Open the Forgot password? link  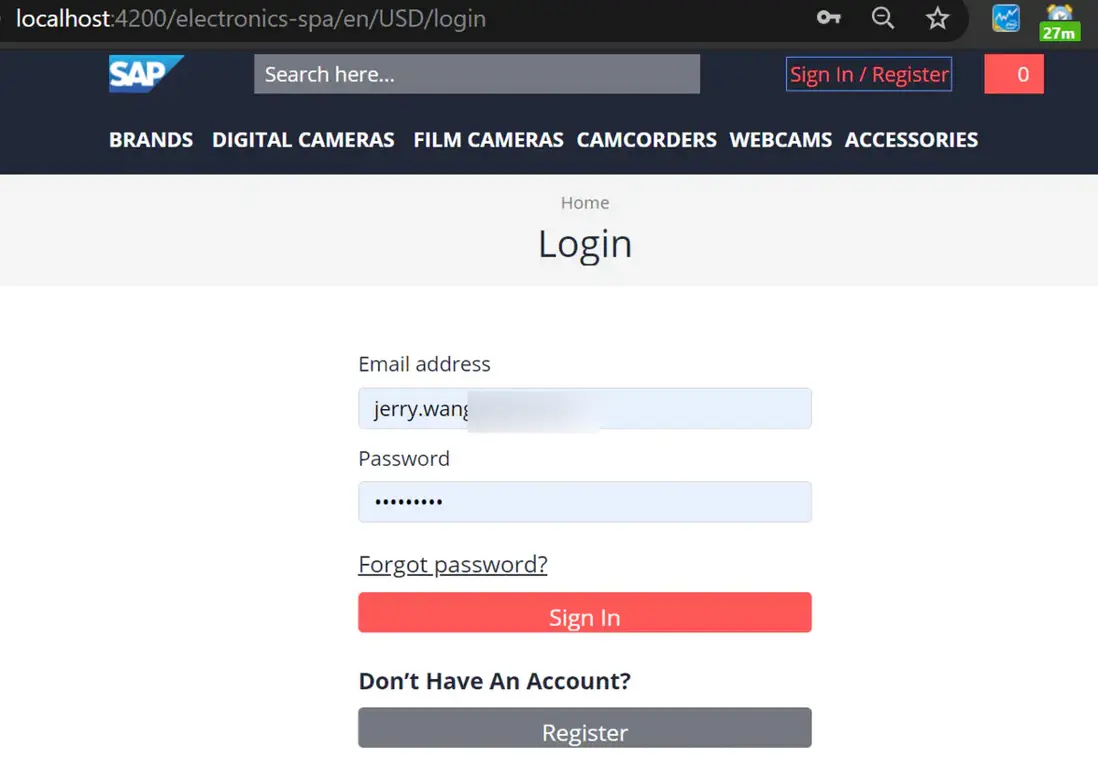(452, 564)
